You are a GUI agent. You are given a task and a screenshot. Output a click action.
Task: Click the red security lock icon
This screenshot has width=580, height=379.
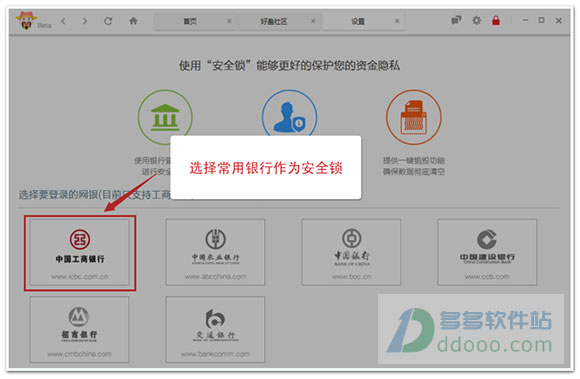pos(496,20)
